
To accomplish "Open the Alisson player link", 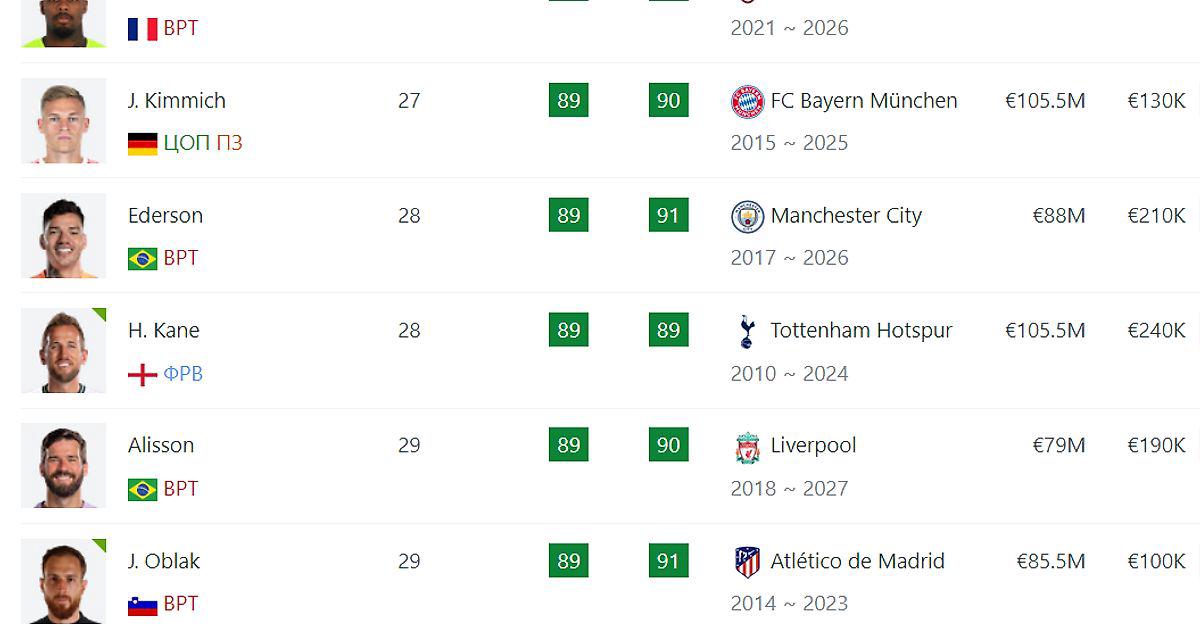I will click(x=161, y=446).
